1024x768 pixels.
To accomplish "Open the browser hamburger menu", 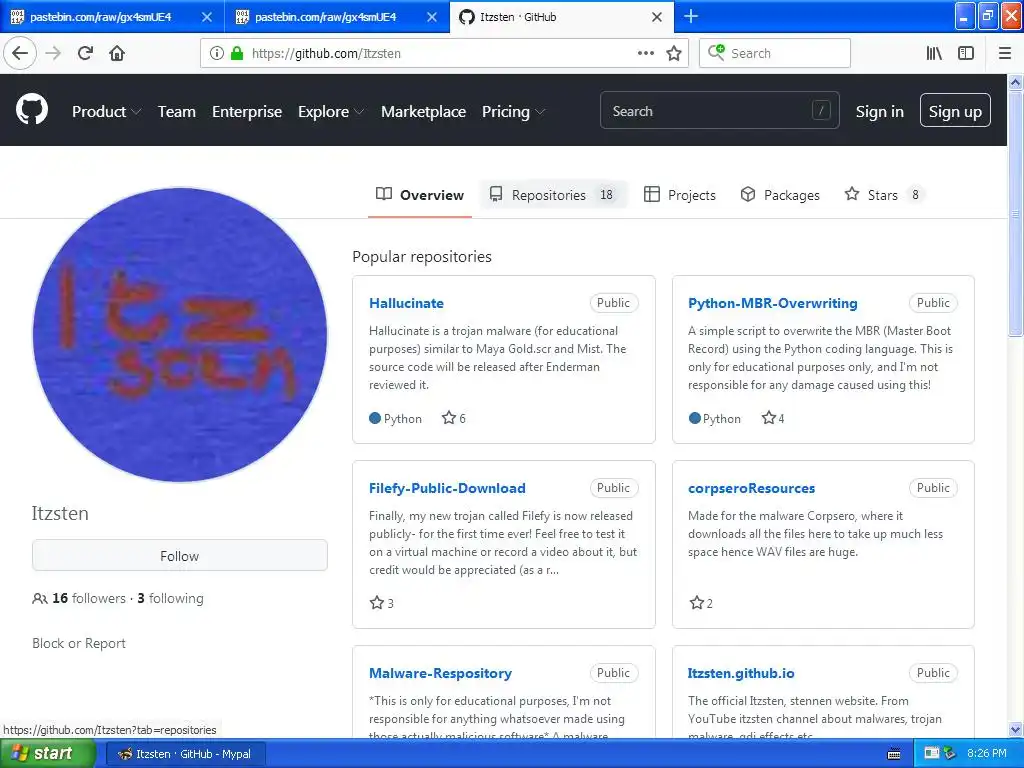I will 1005,53.
